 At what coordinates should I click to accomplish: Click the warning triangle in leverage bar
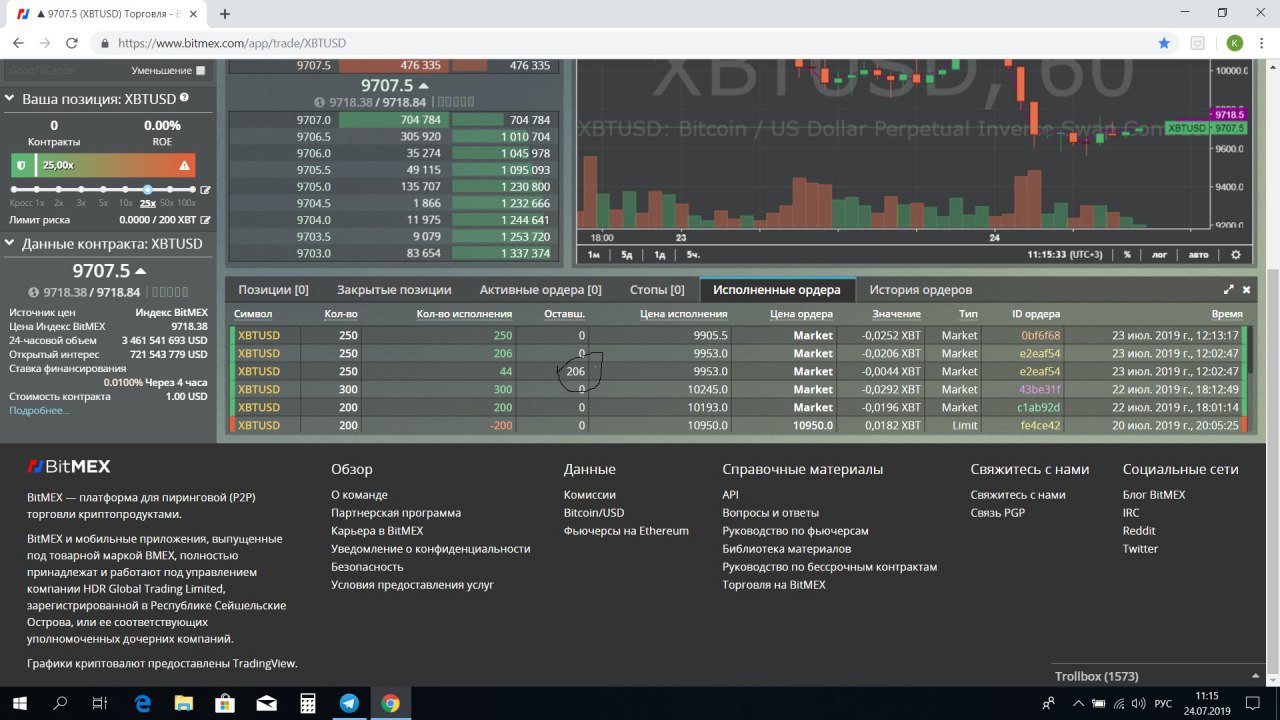tap(184, 165)
